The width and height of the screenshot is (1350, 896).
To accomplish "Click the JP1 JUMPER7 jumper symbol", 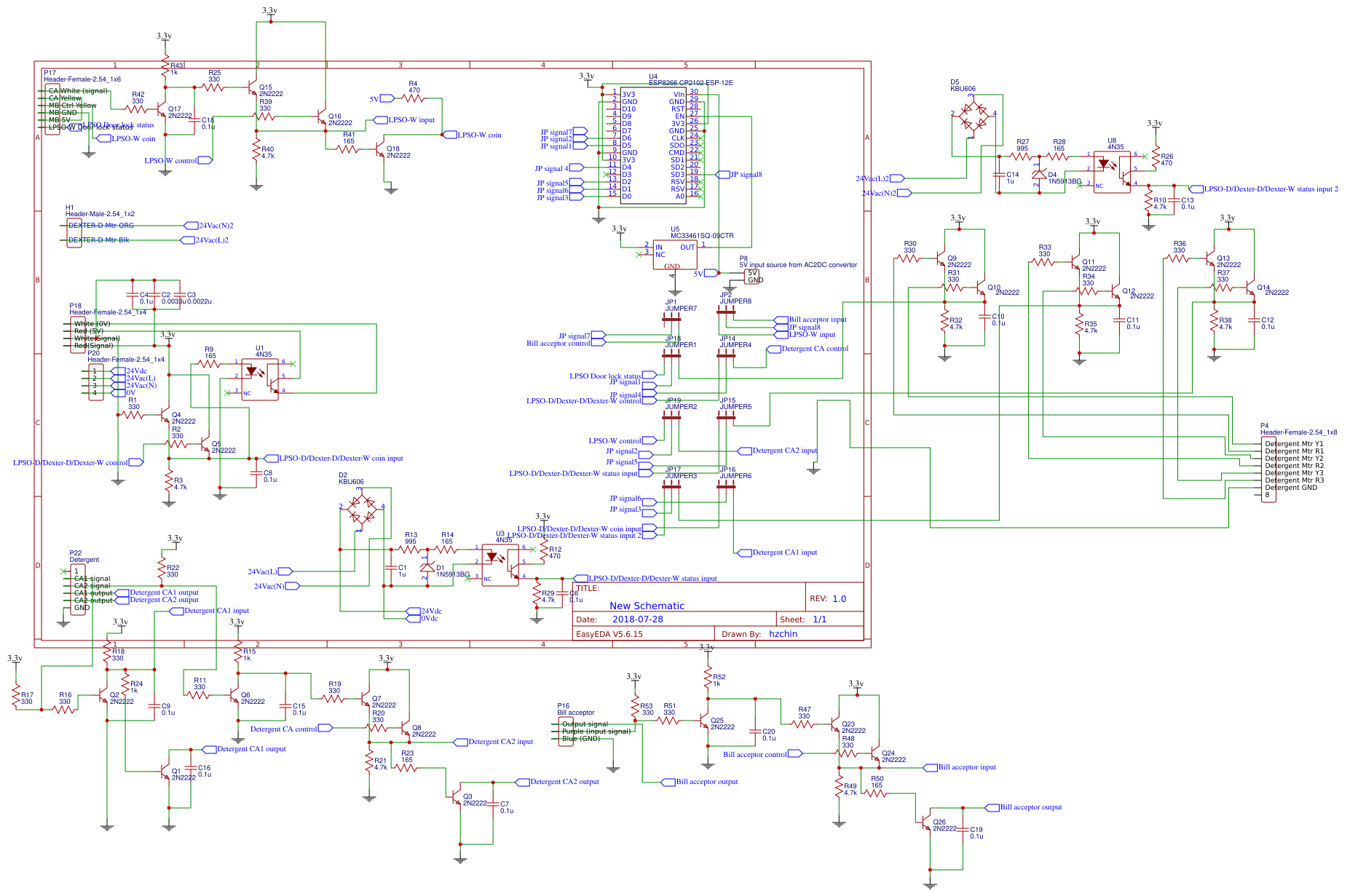I will 671,318.
